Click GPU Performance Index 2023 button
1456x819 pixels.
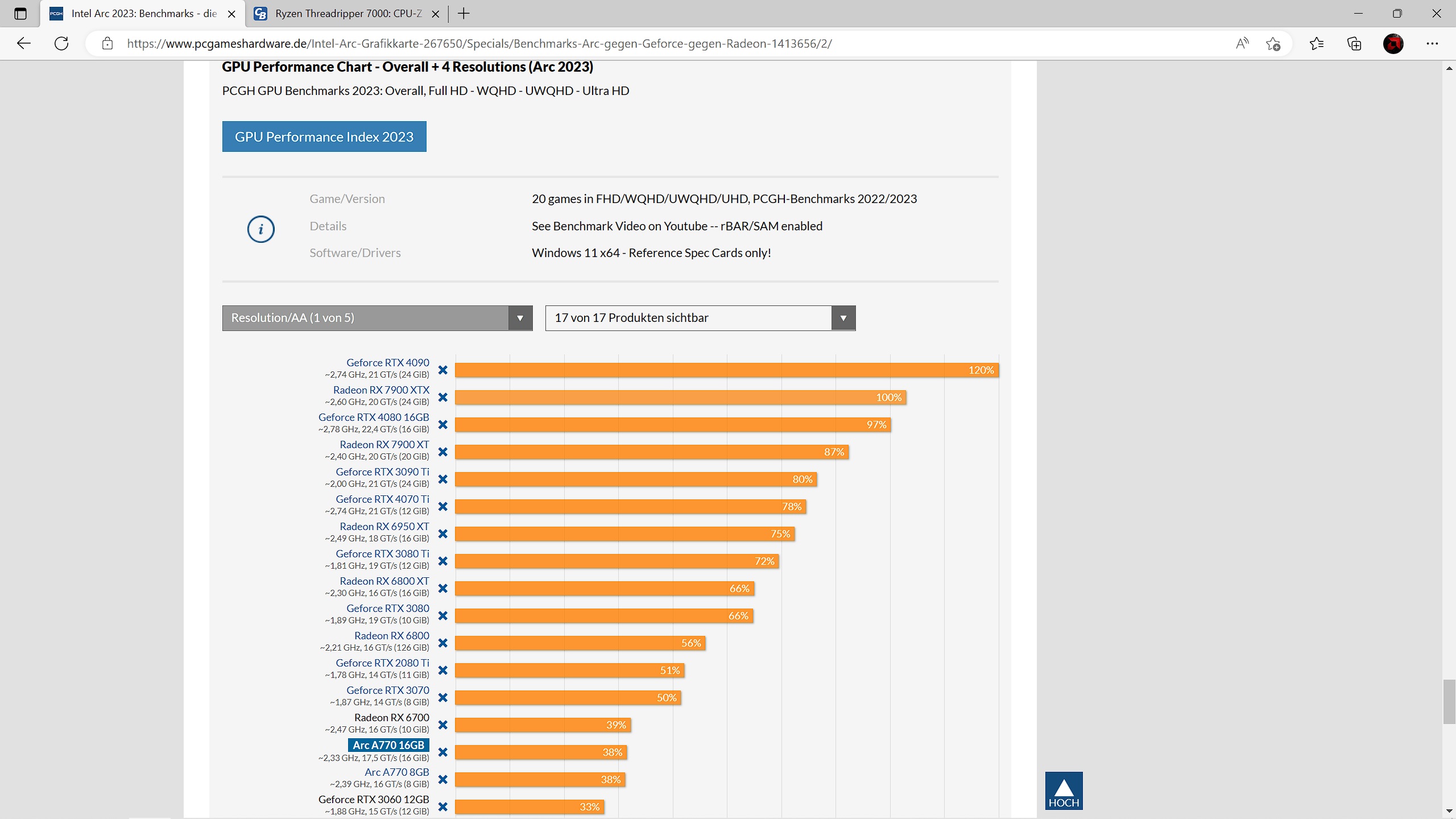pyautogui.click(x=324, y=136)
